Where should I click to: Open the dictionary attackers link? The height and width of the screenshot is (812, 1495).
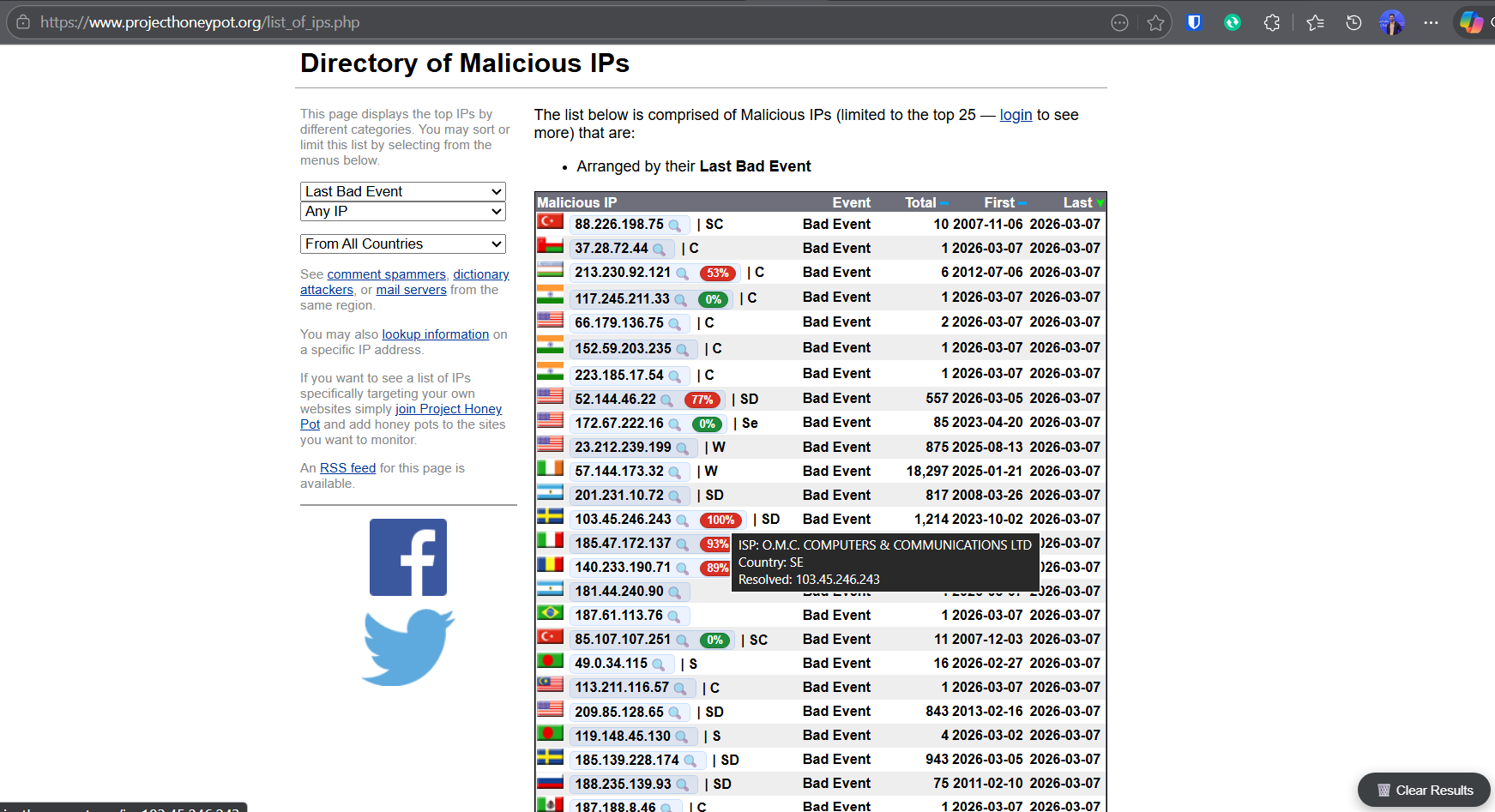coord(405,282)
